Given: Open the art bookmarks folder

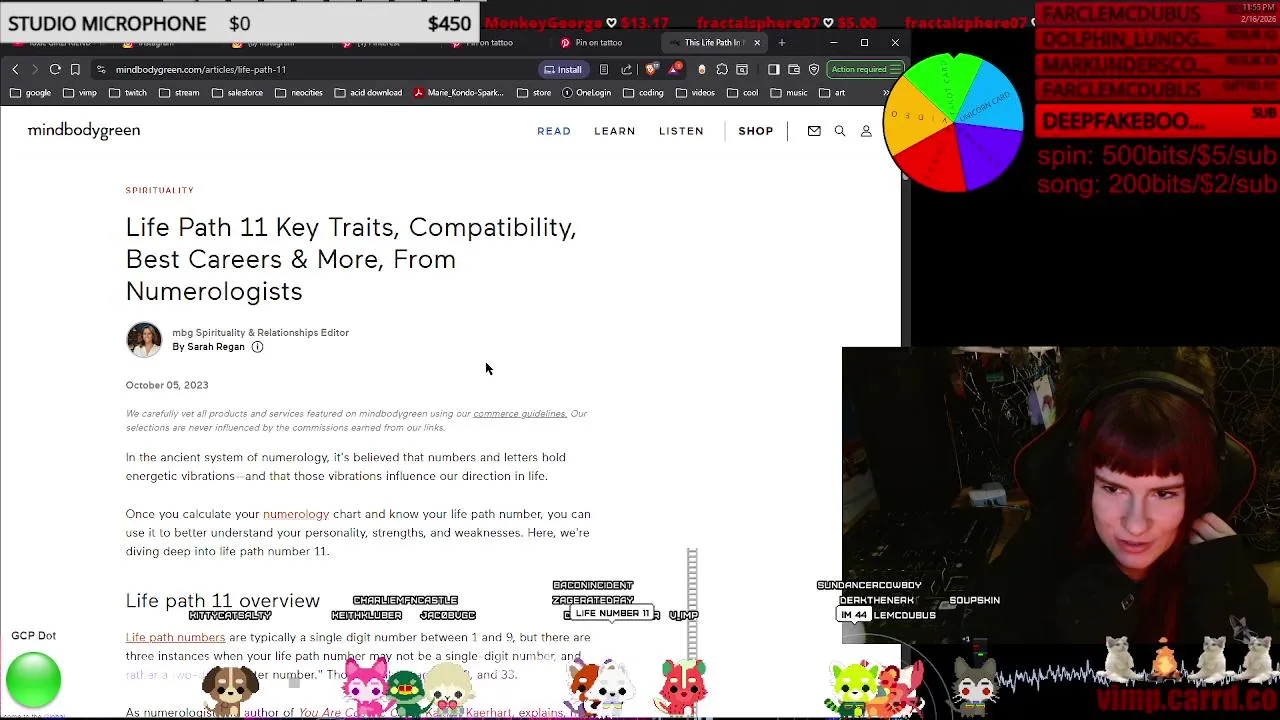Looking at the screenshot, I should click(x=832, y=92).
